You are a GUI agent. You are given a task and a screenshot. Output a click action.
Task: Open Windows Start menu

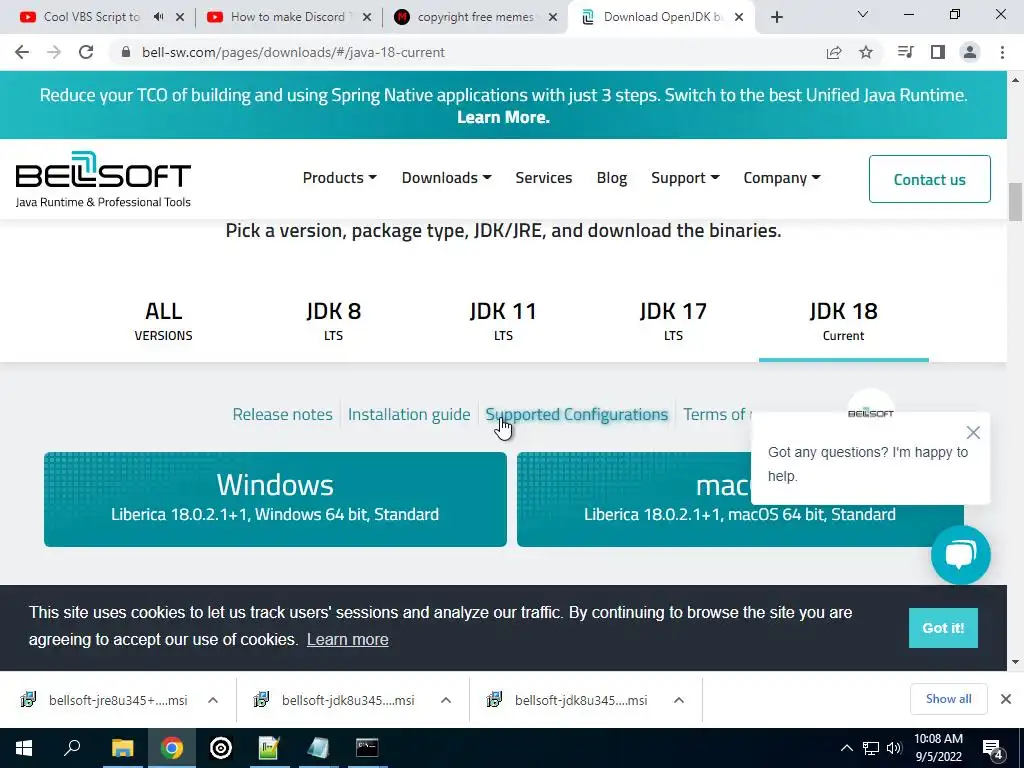24,748
